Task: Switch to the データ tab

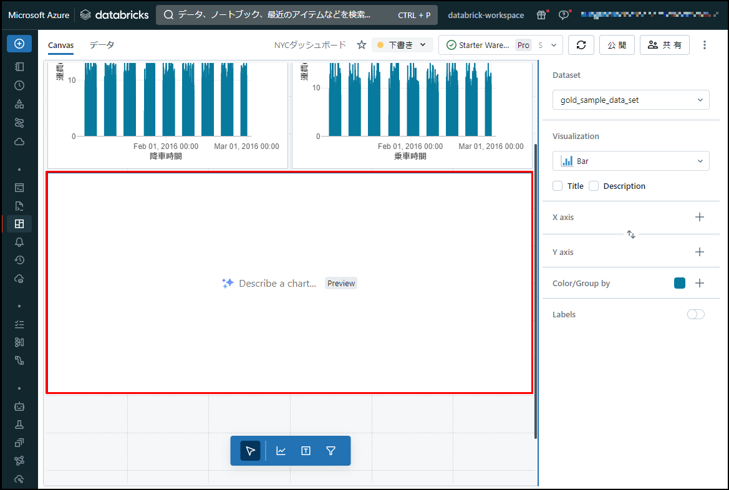Action: 102,45
